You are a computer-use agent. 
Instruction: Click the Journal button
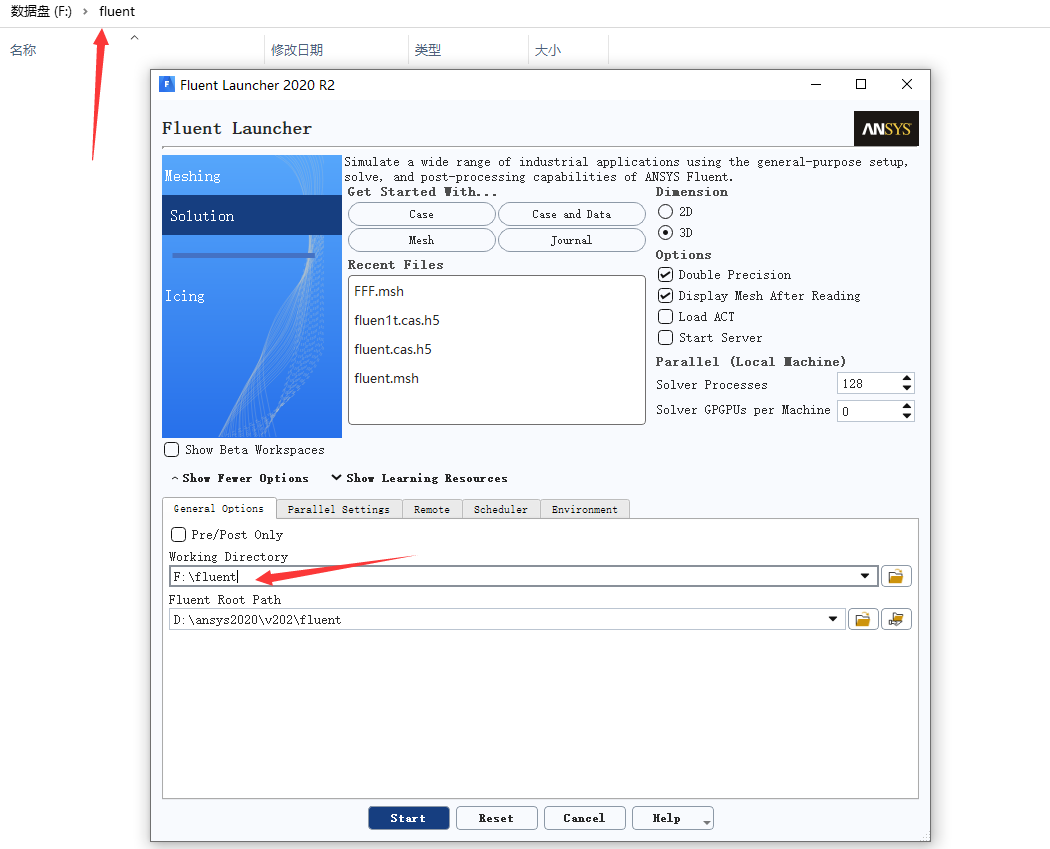[572, 240]
